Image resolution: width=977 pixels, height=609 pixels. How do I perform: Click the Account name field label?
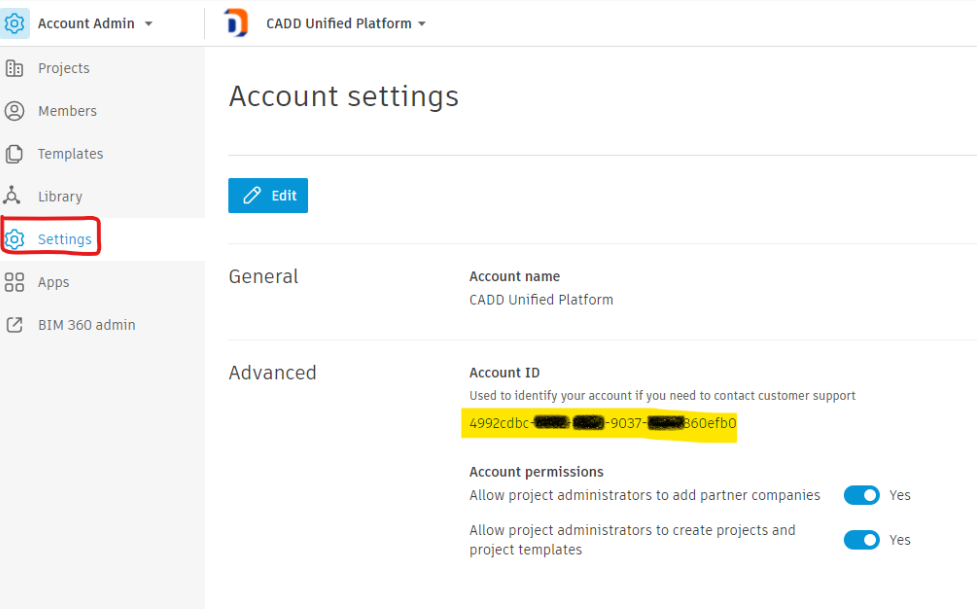515,276
